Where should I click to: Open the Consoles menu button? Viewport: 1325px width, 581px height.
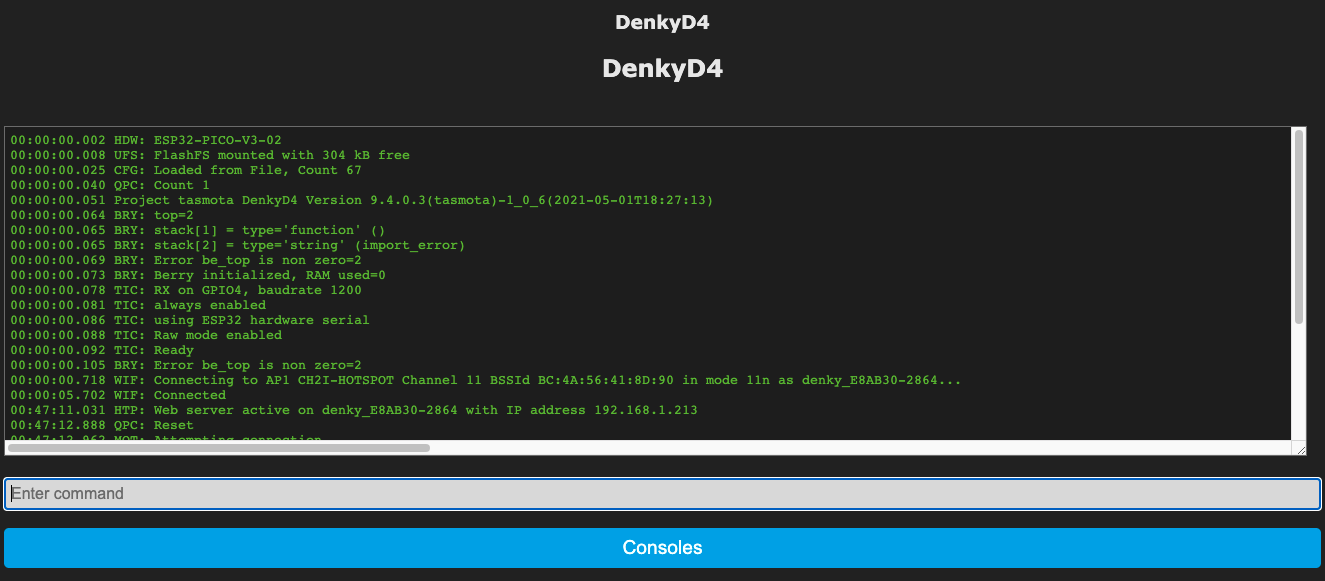(662, 548)
